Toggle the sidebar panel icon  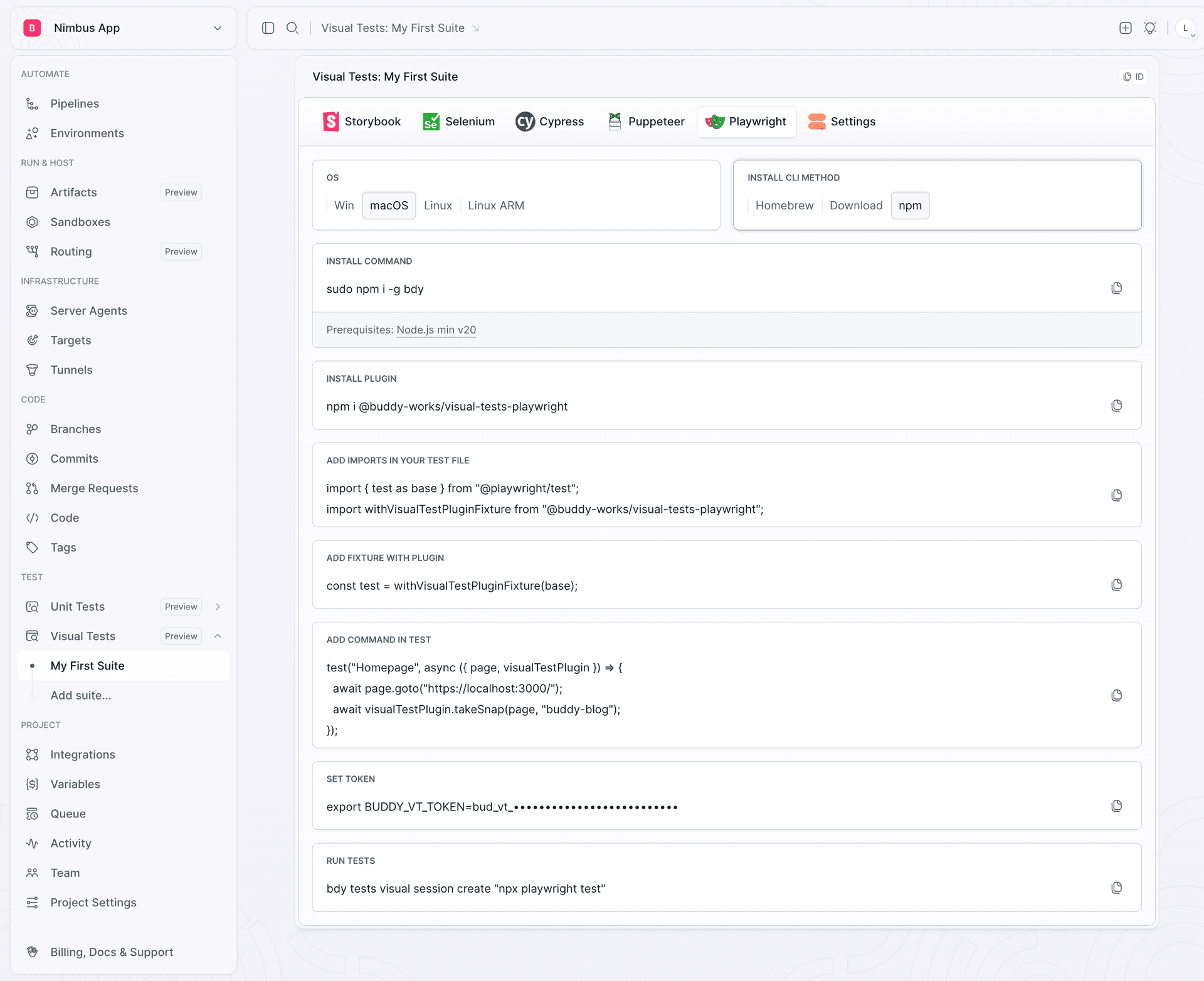point(268,28)
